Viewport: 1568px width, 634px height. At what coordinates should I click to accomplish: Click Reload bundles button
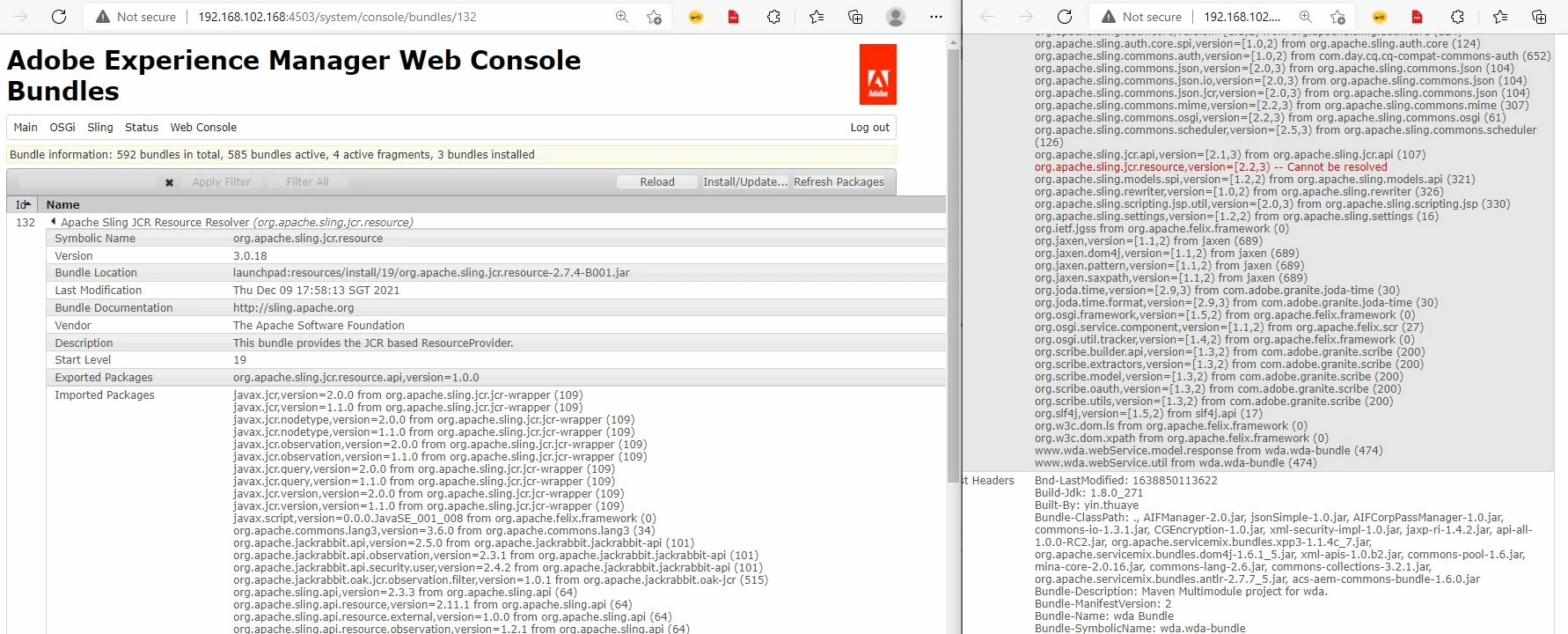pyautogui.click(x=657, y=182)
